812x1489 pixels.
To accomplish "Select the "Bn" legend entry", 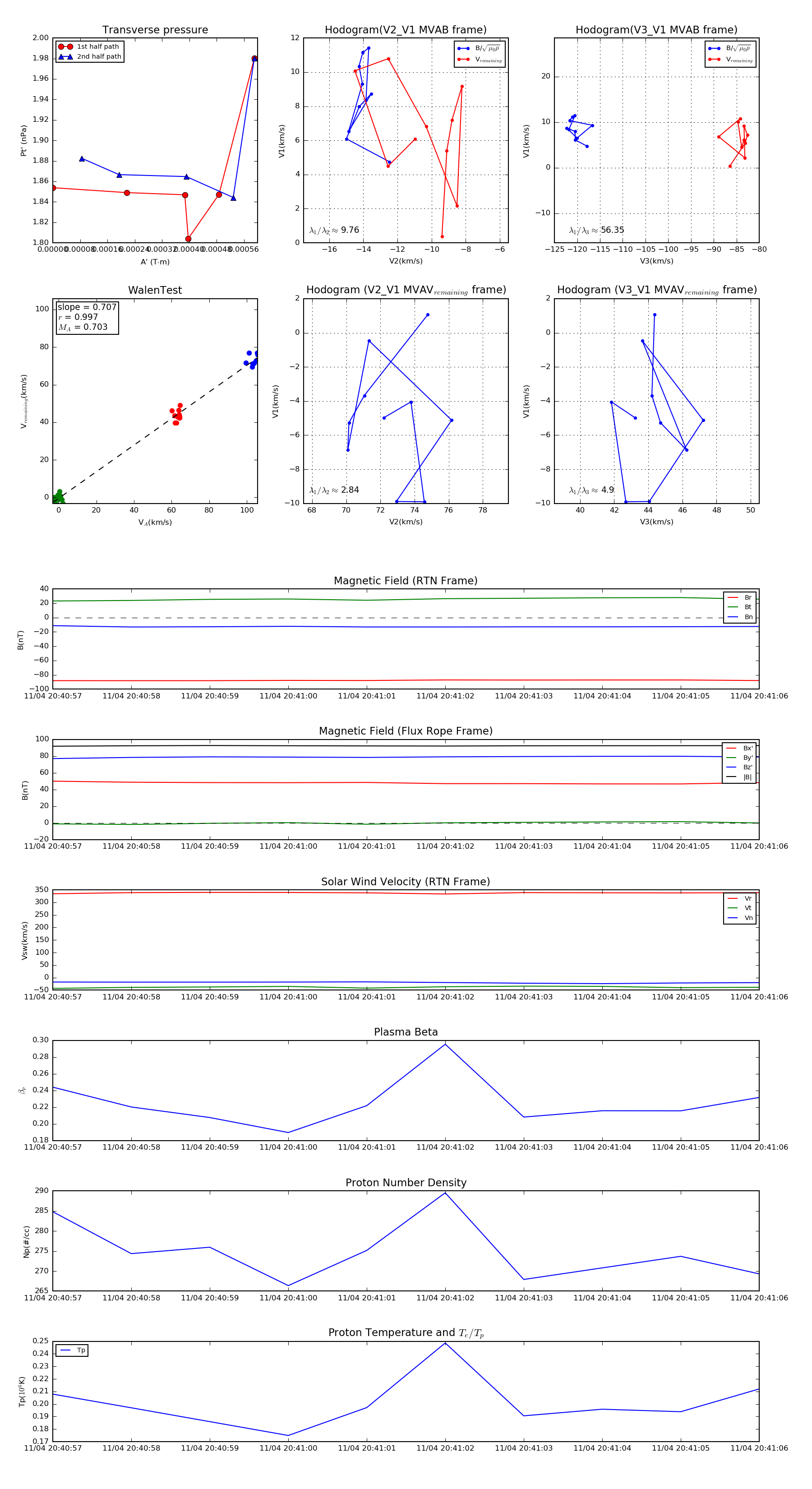I will (x=740, y=617).
